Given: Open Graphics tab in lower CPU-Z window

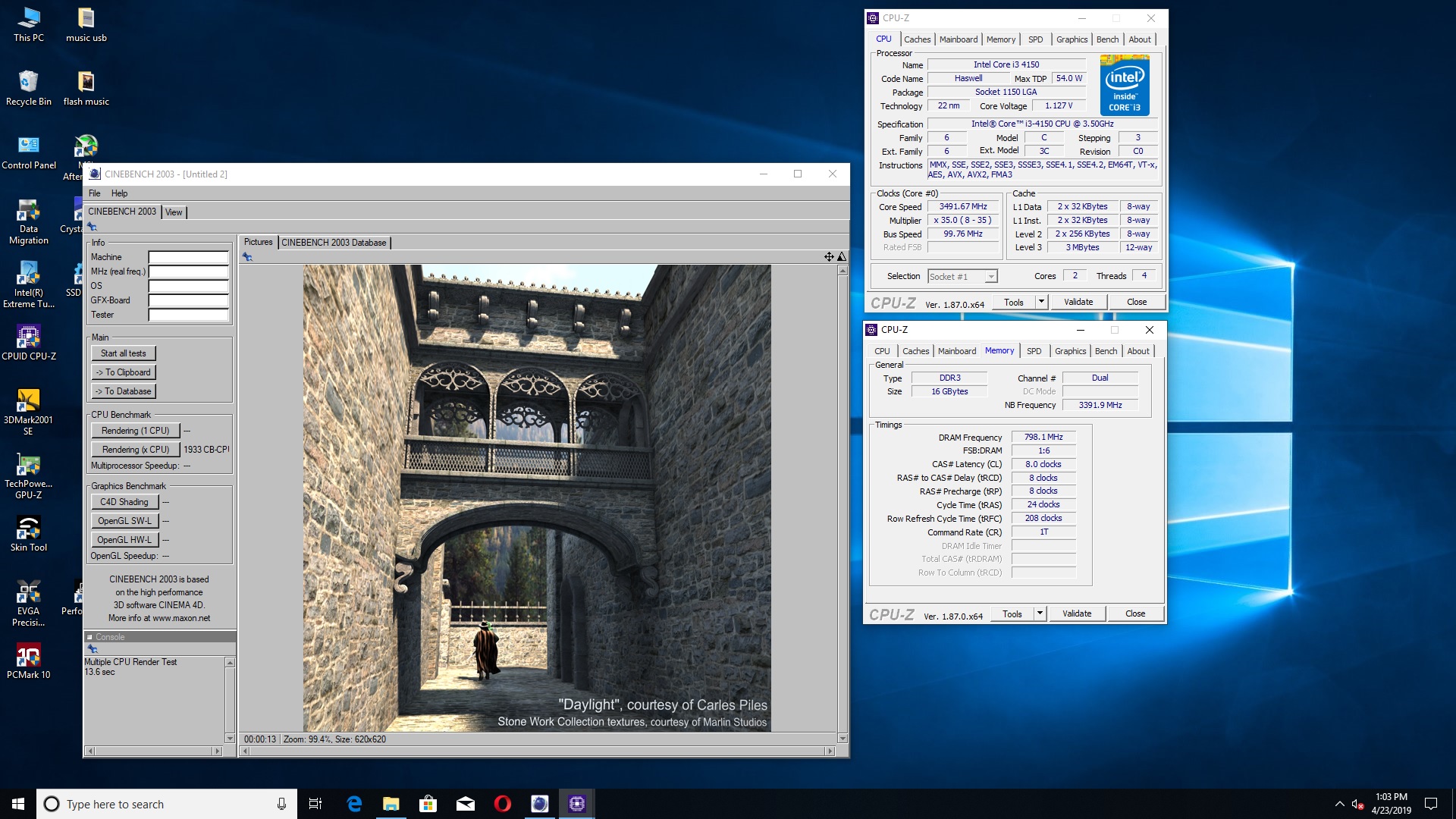Looking at the screenshot, I should [x=1070, y=351].
